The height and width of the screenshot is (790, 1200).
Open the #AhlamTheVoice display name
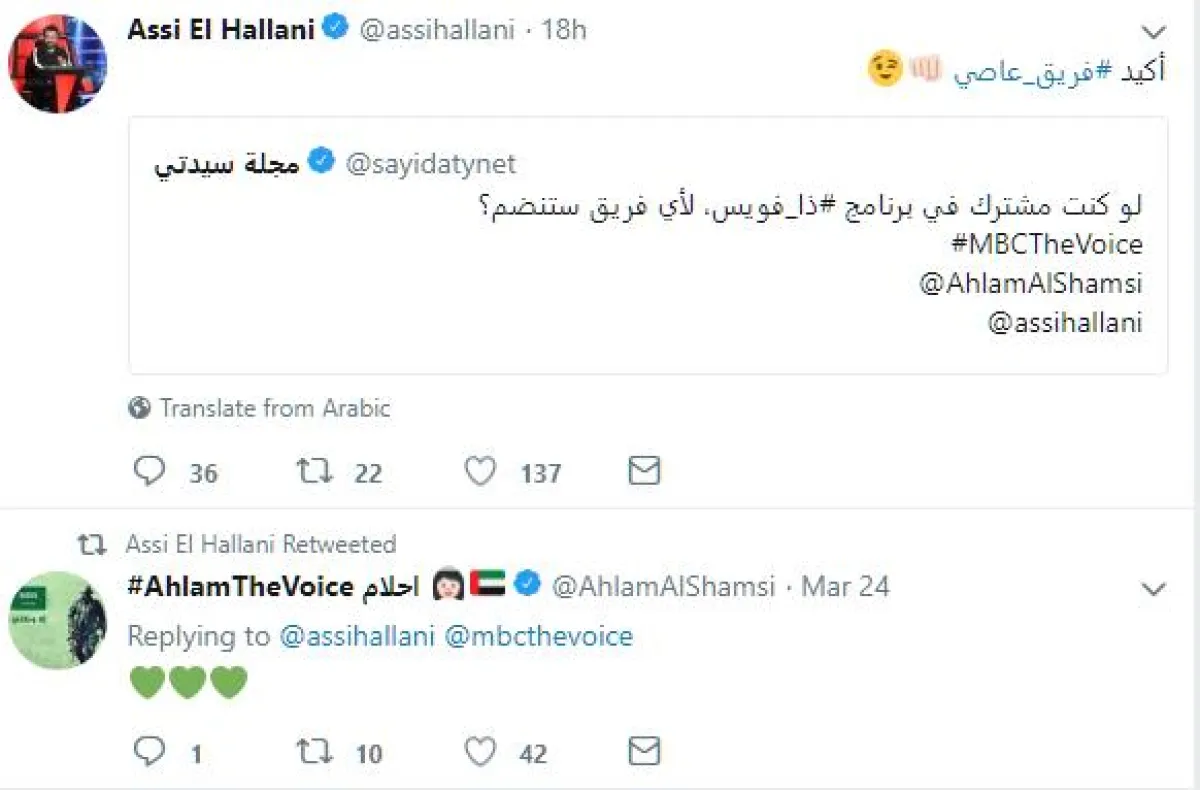click(x=241, y=586)
